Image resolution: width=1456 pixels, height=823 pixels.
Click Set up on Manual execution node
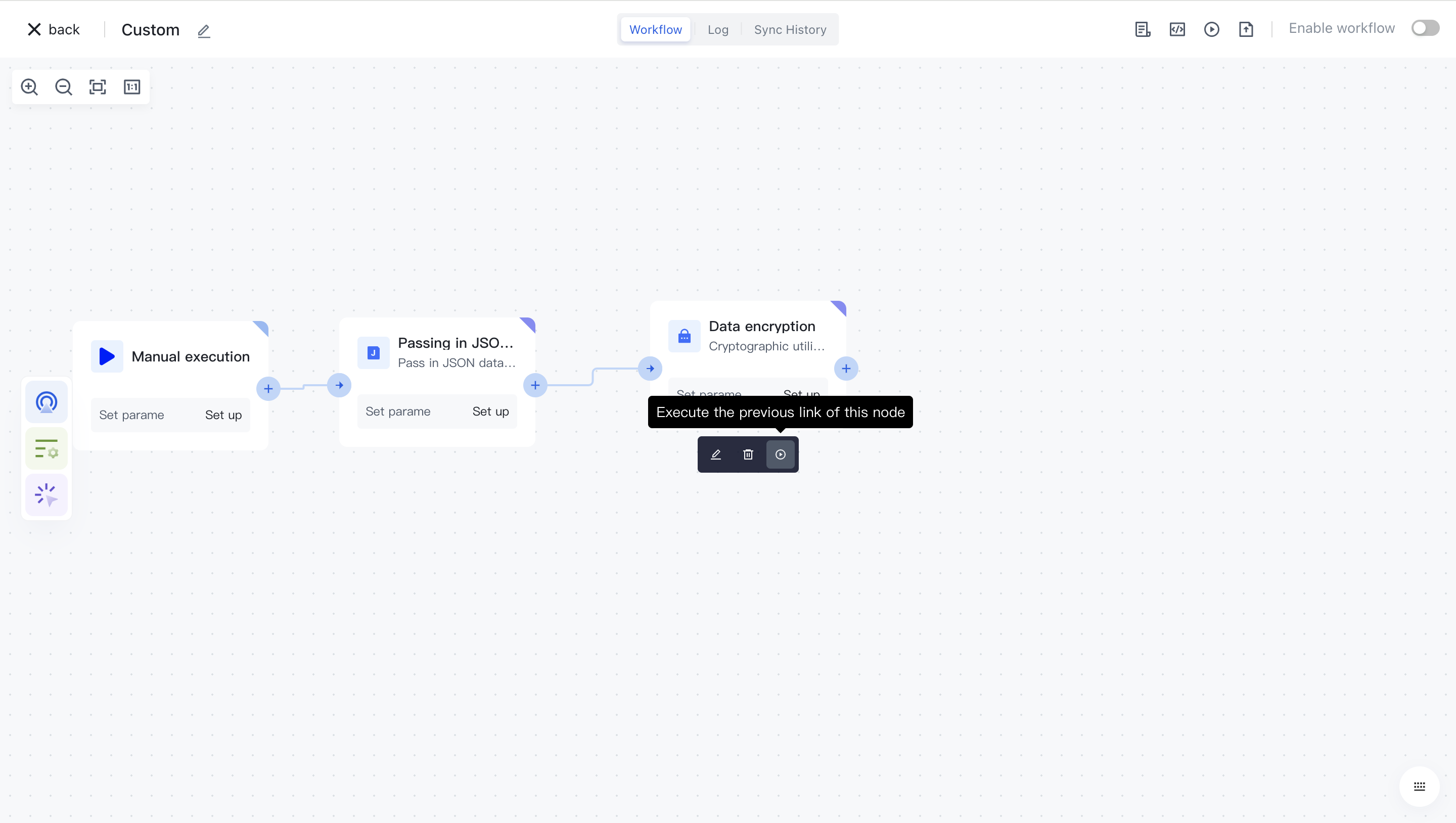point(223,415)
